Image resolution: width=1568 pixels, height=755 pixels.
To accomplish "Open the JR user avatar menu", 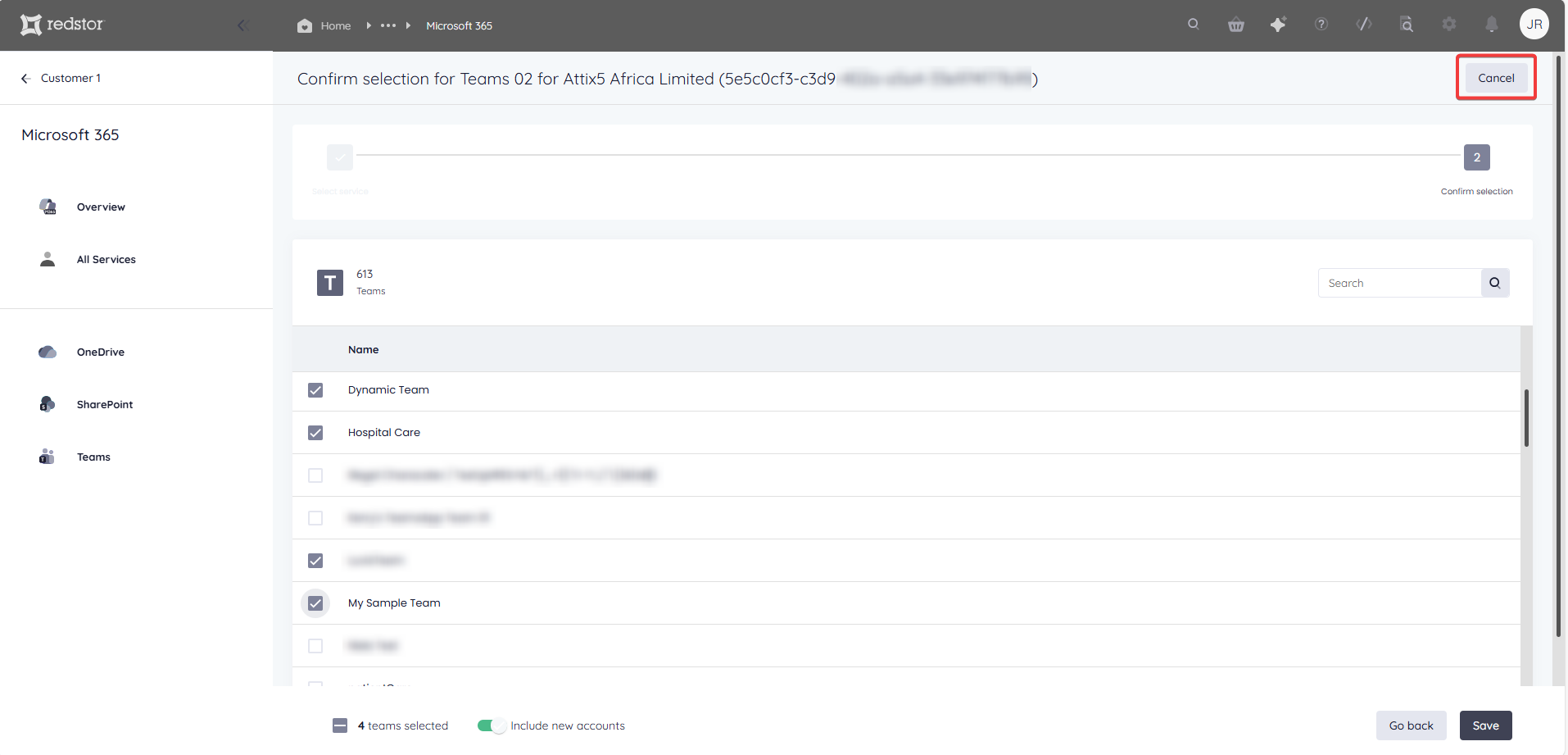I will (x=1534, y=24).
